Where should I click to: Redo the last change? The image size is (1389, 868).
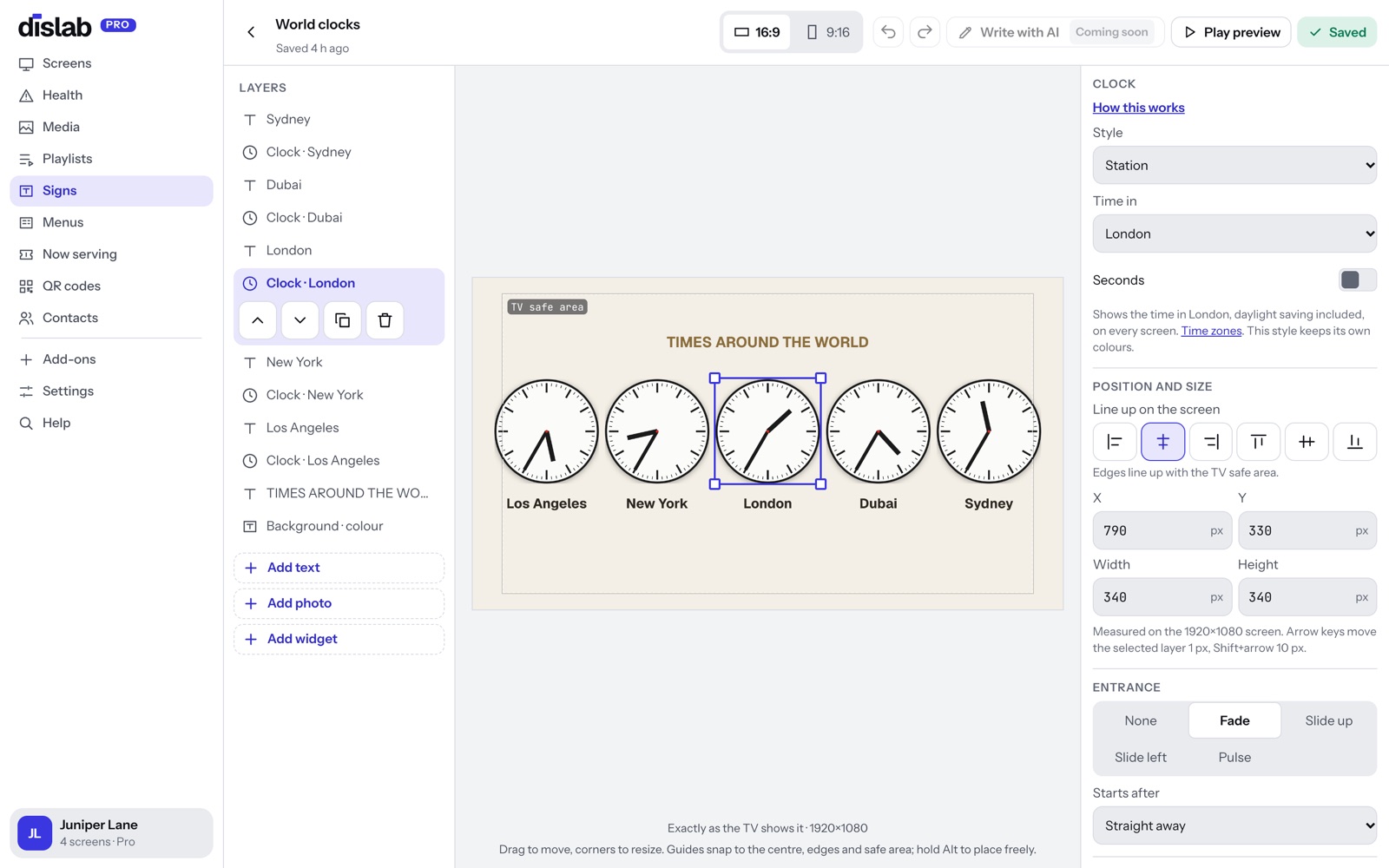[925, 32]
